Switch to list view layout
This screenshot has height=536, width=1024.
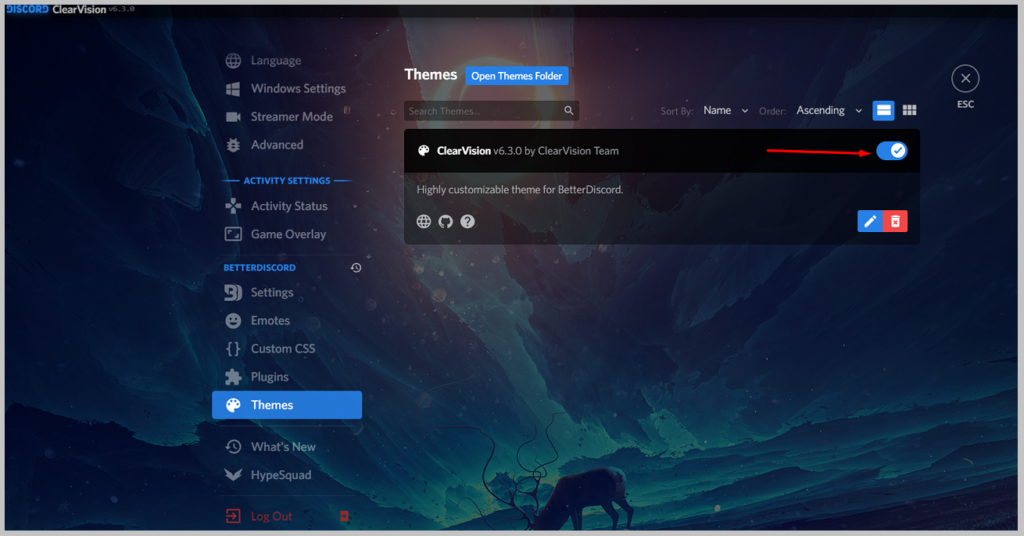(884, 110)
